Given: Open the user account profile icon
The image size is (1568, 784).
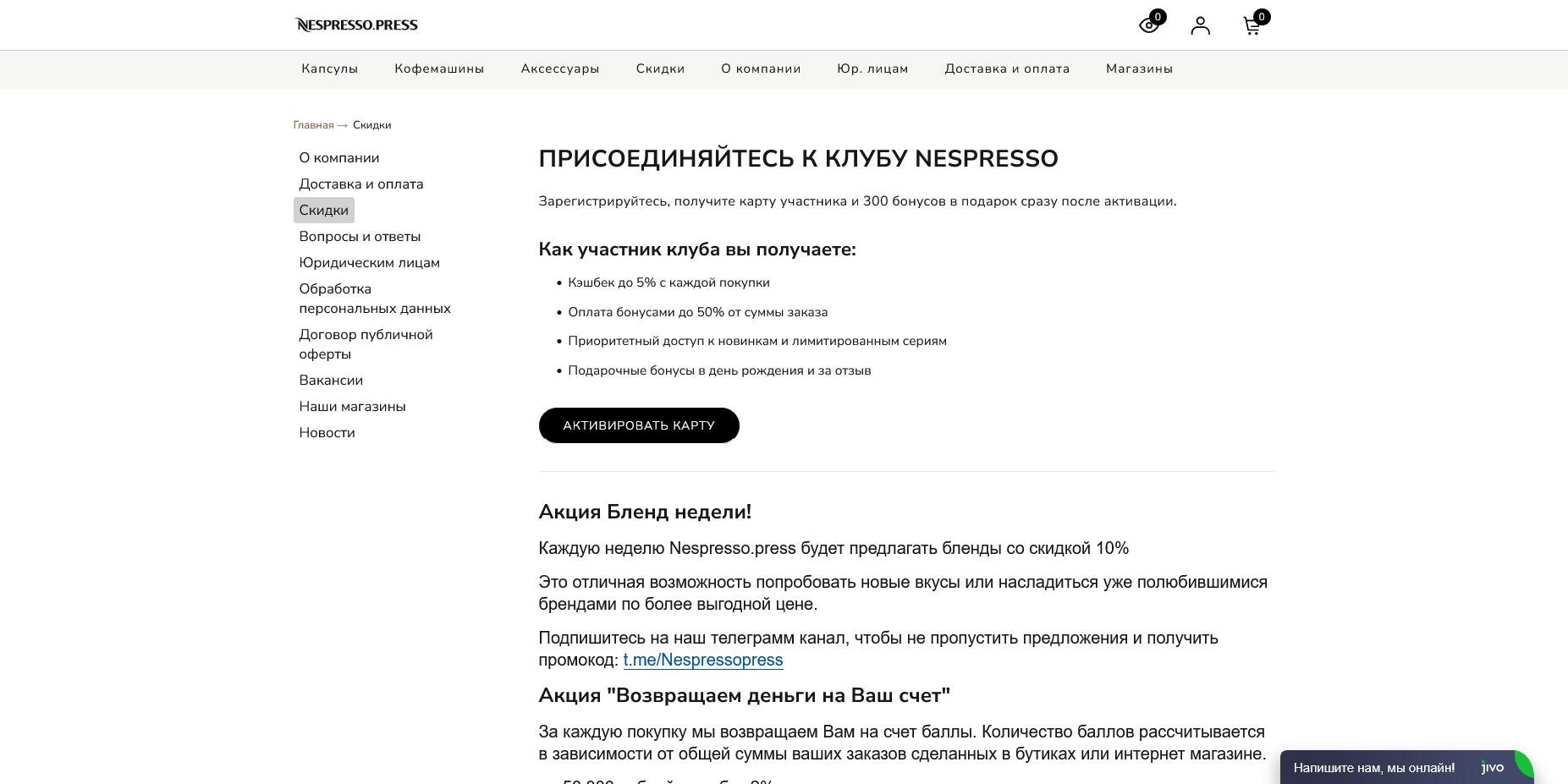Looking at the screenshot, I should click(1200, 25).
